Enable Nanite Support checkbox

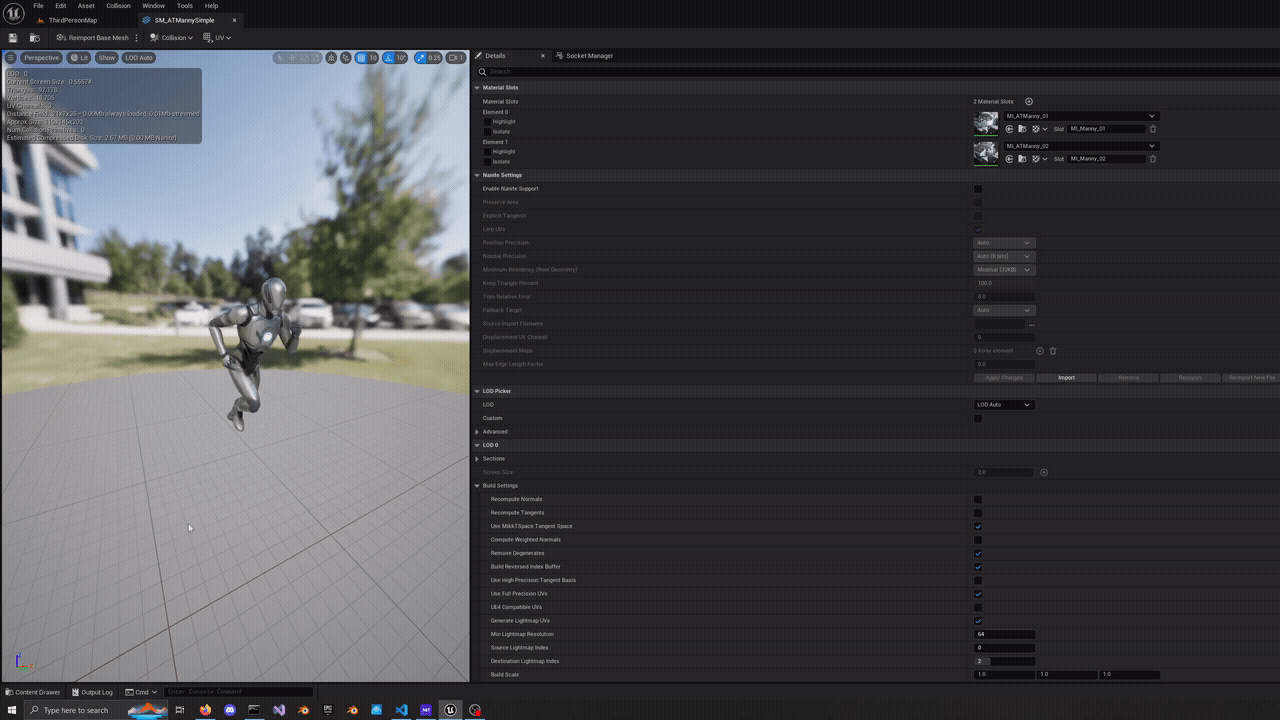coord(978,189)
